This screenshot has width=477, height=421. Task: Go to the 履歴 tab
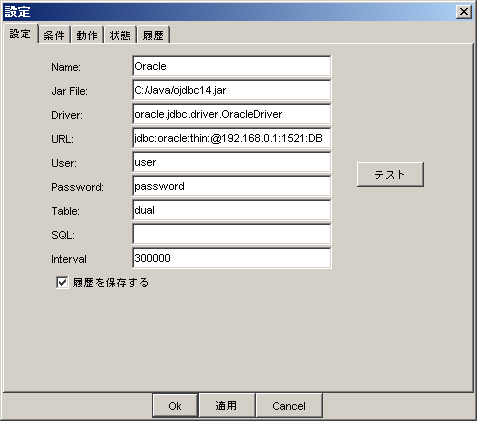pos(153,35)
